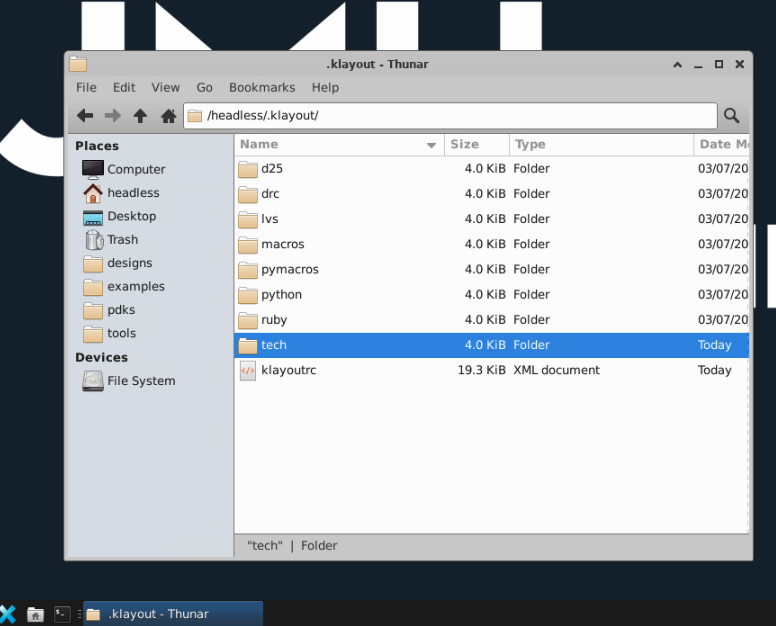The width and height of the screenshot is (776, 626).
Task: Click klayoutrc size 19.3 KiB
Action: tap(481, 370)
